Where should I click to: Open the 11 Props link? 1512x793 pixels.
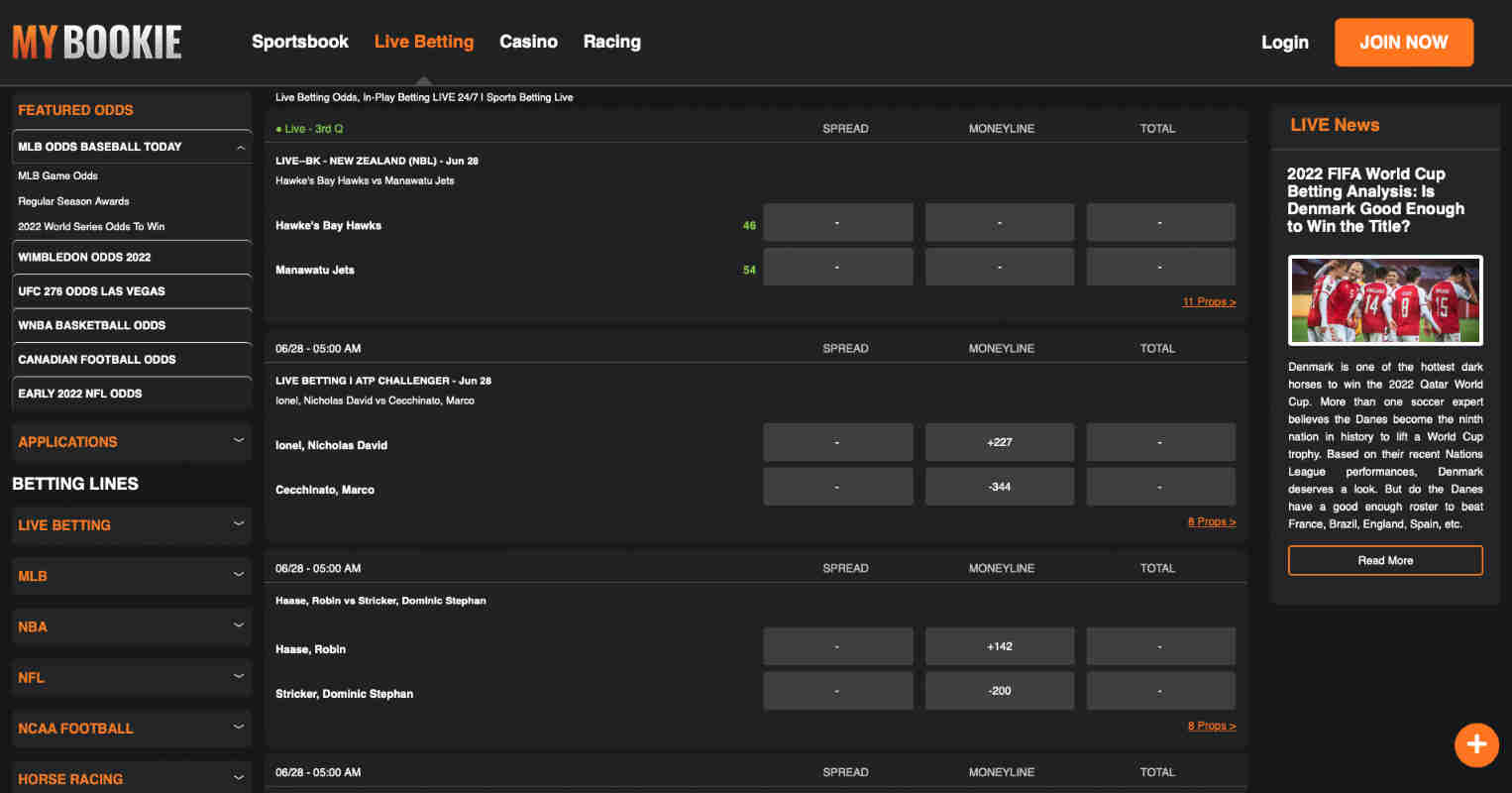(1209, 302)
